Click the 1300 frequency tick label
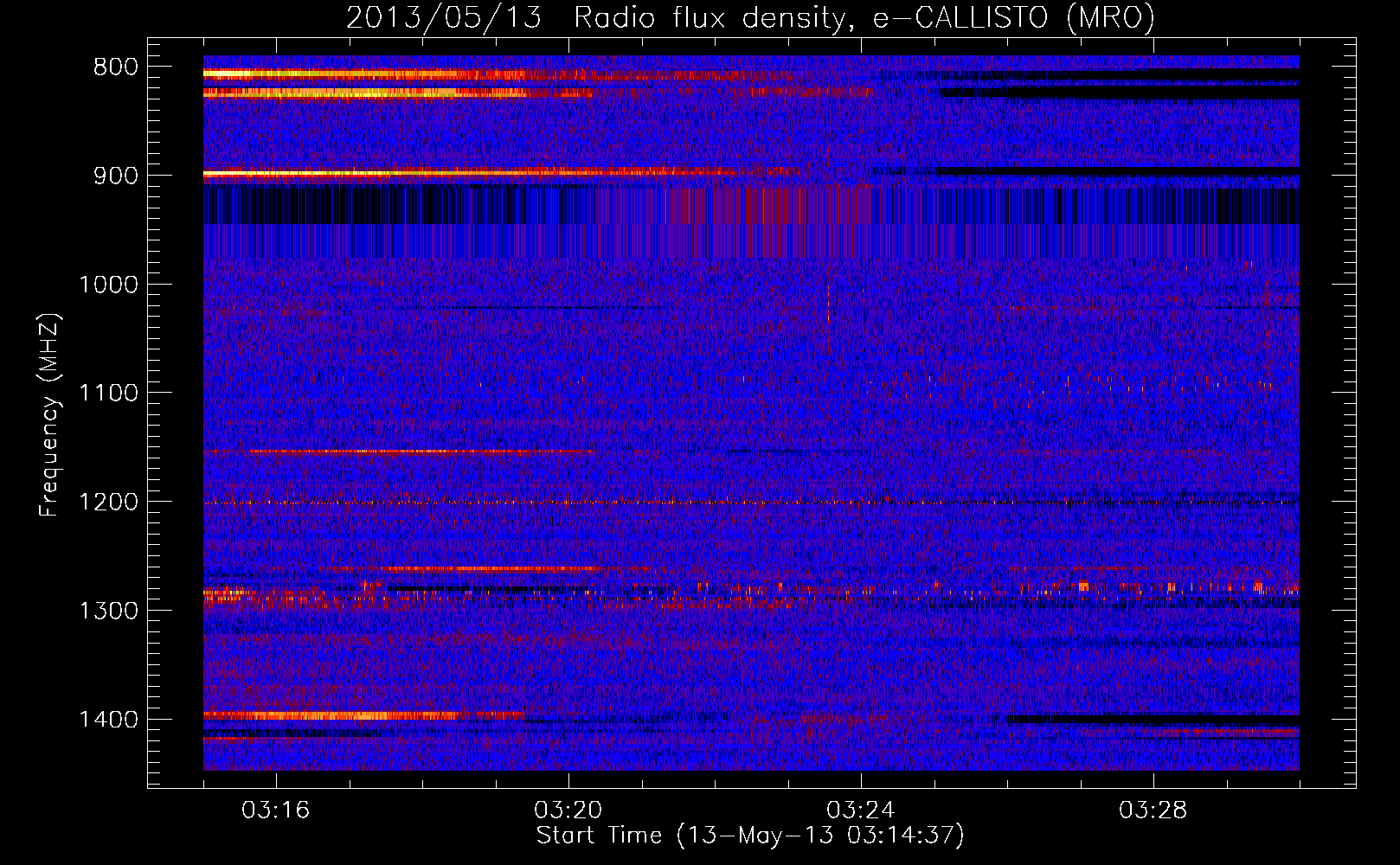The height and width of the screenshot is (865, 1400). pos(108,612)
